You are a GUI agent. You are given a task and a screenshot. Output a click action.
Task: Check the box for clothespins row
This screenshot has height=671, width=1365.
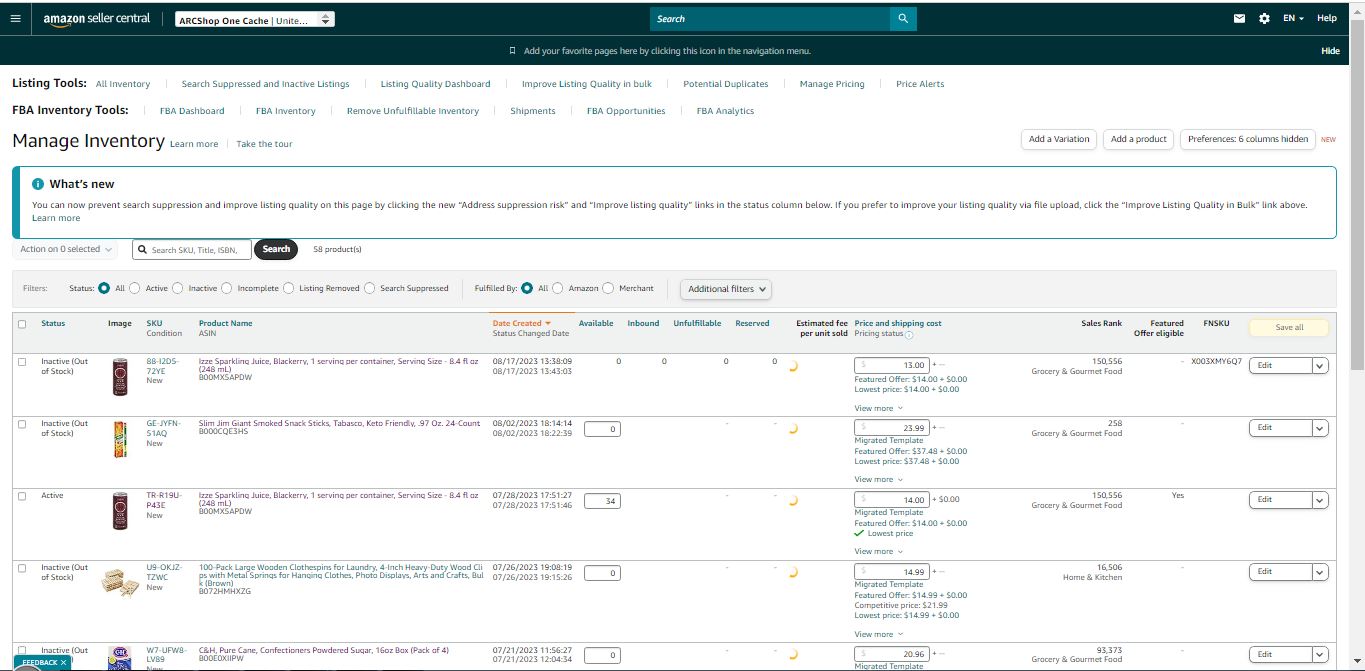(x=23, y=568)
